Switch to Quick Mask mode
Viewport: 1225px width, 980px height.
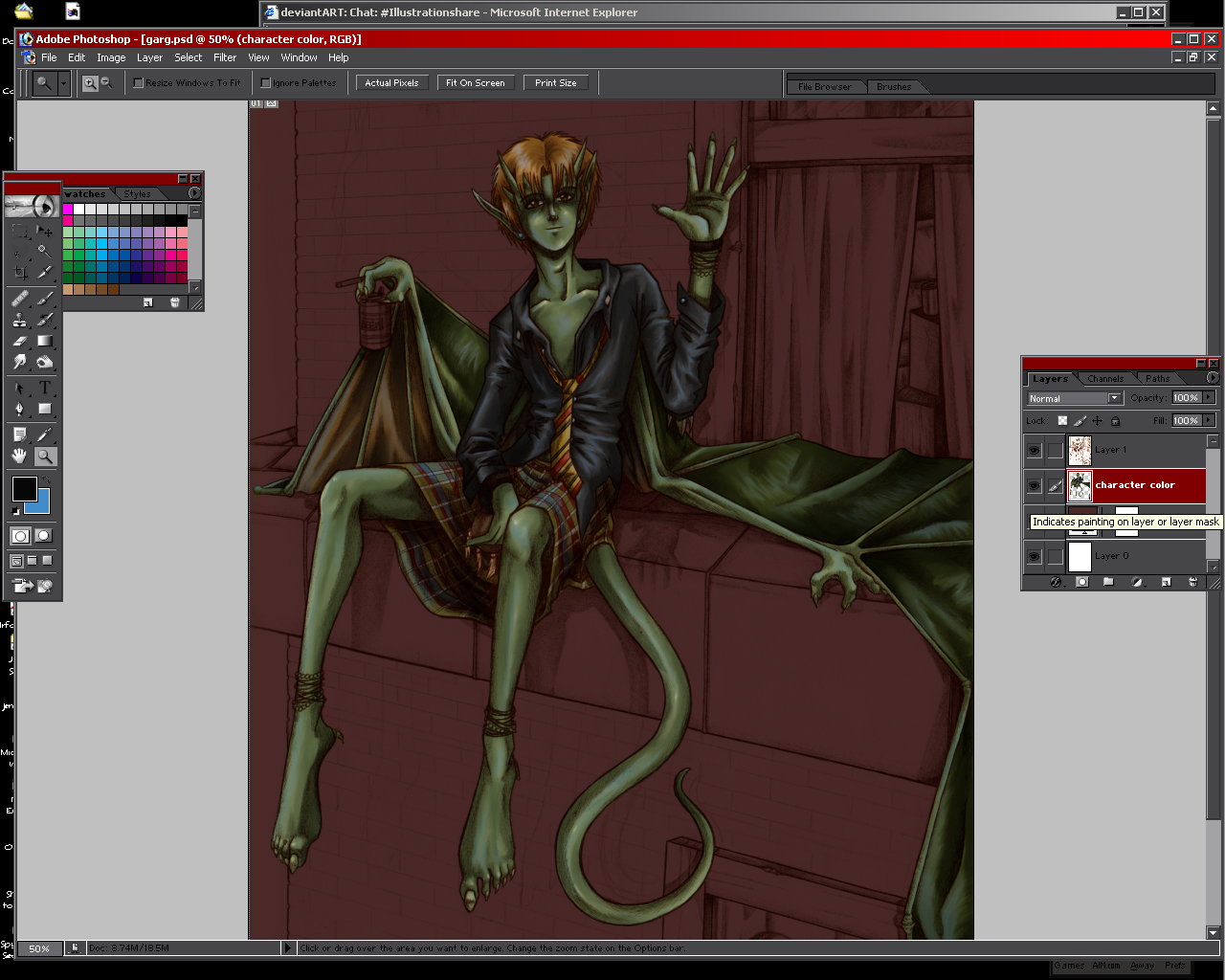44,536
